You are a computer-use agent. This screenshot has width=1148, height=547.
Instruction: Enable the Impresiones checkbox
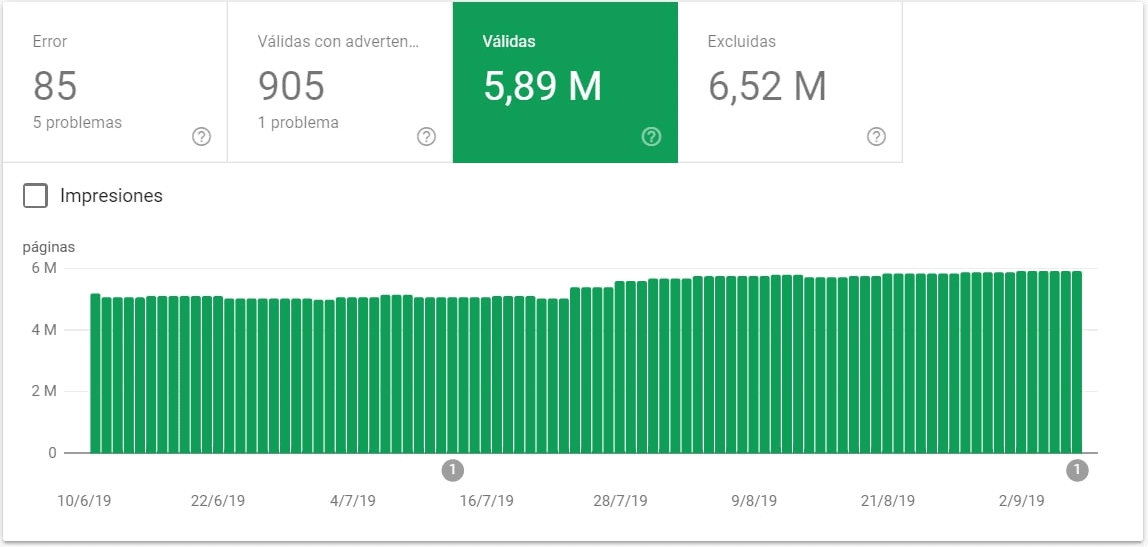tap(36, 196)
